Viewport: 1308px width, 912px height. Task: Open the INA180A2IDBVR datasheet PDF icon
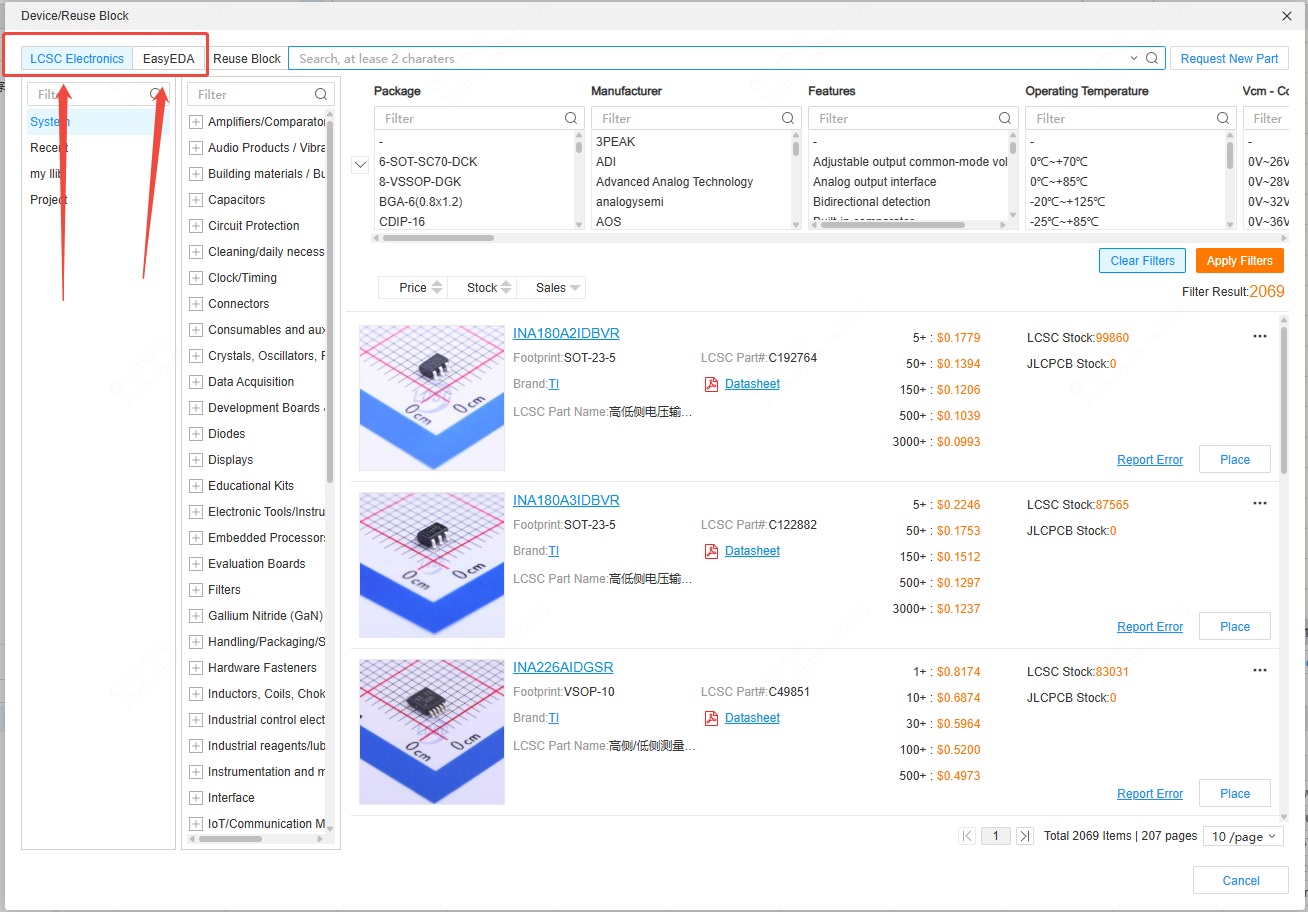point(712,384)
